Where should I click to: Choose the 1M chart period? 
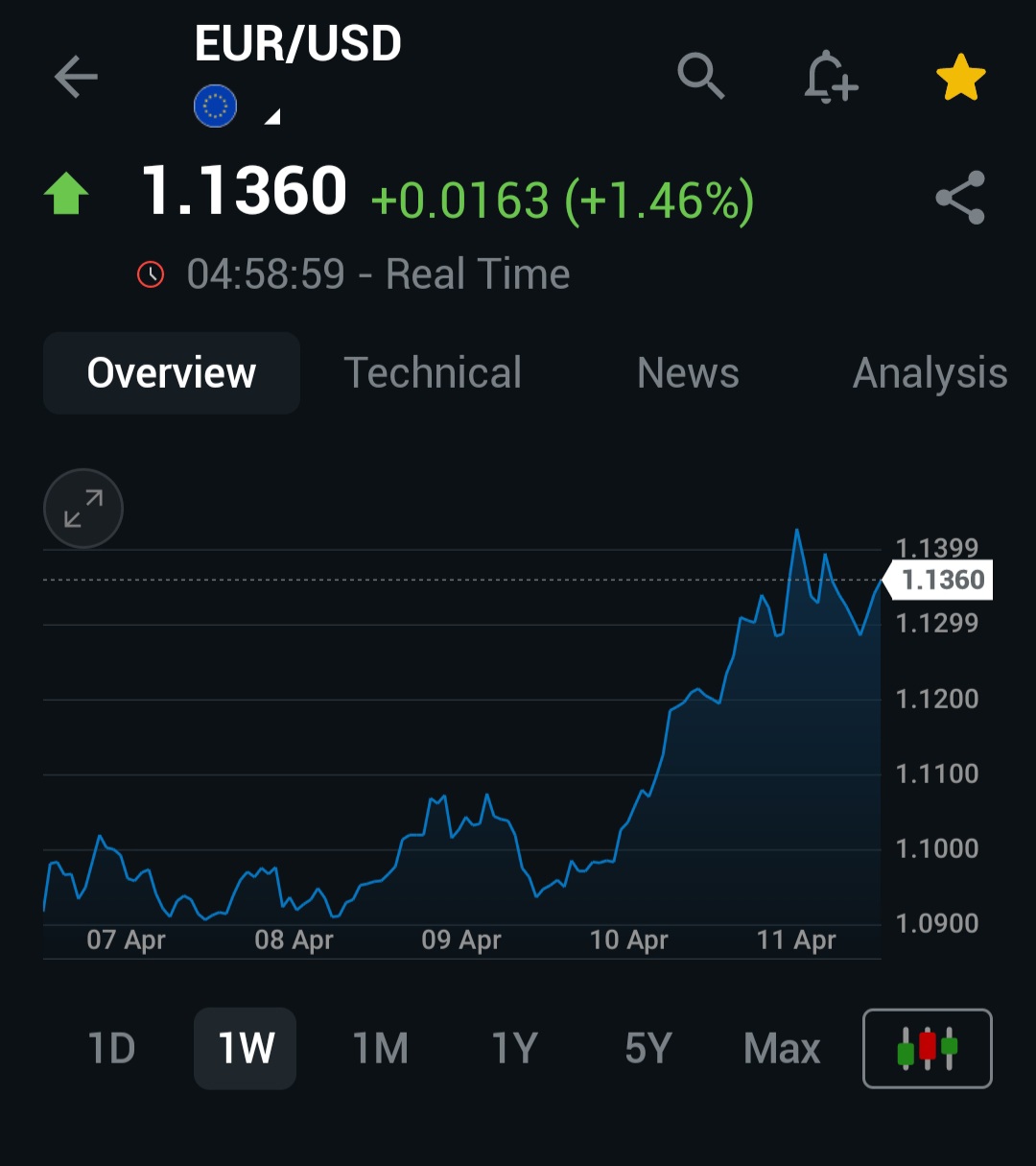(381, 1049)
